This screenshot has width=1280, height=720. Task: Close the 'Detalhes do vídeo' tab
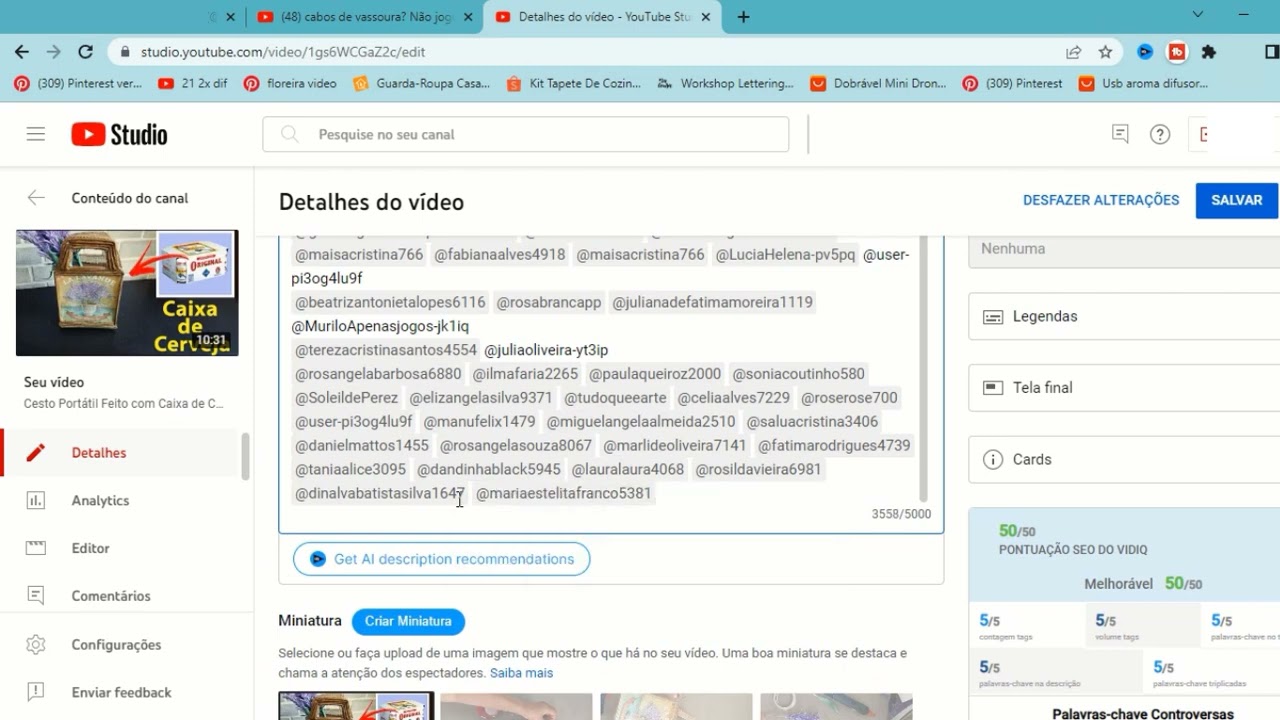pyautogui.click(x=706, y=17)
